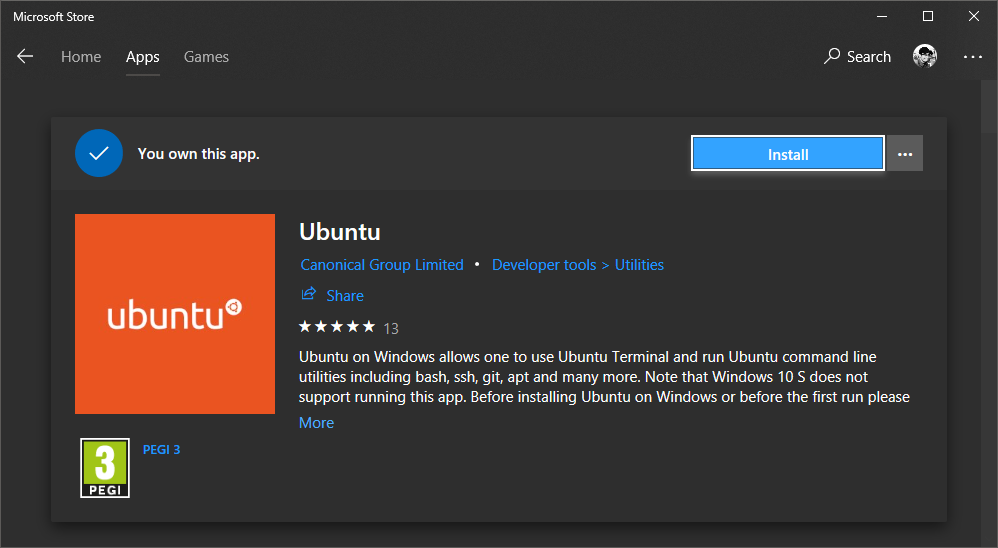Screen dimensions: 998x548
Task: Install the Ubuntu app
Action: click(788, 154)
